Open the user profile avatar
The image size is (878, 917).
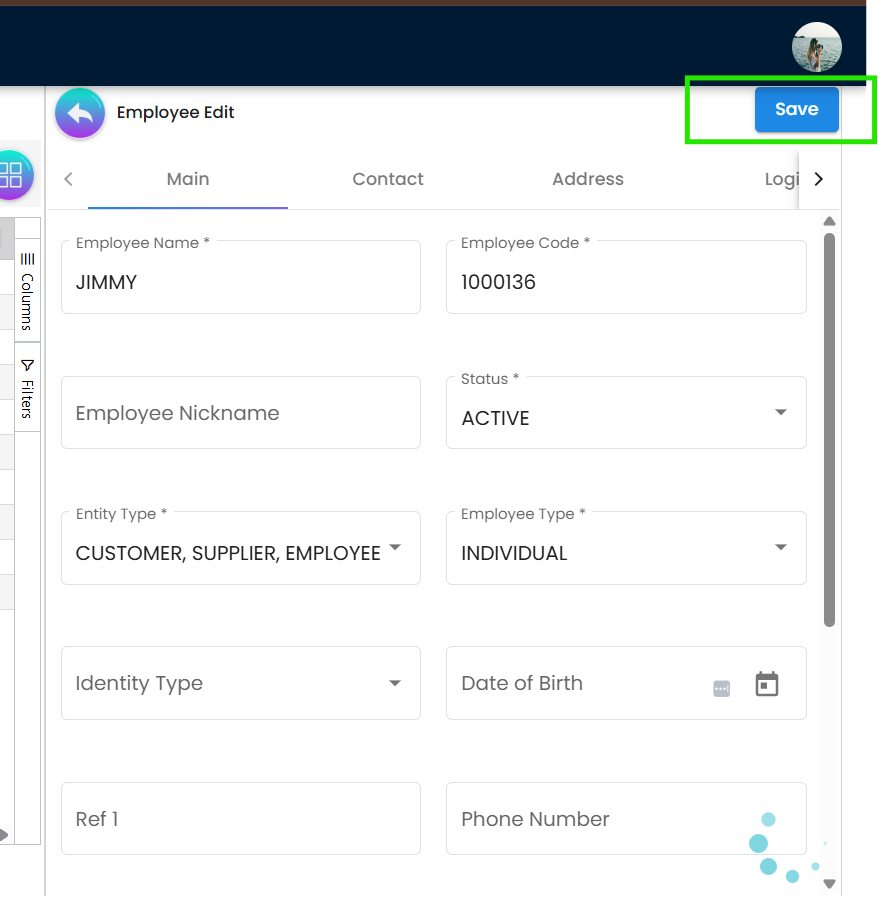point(816,47)
